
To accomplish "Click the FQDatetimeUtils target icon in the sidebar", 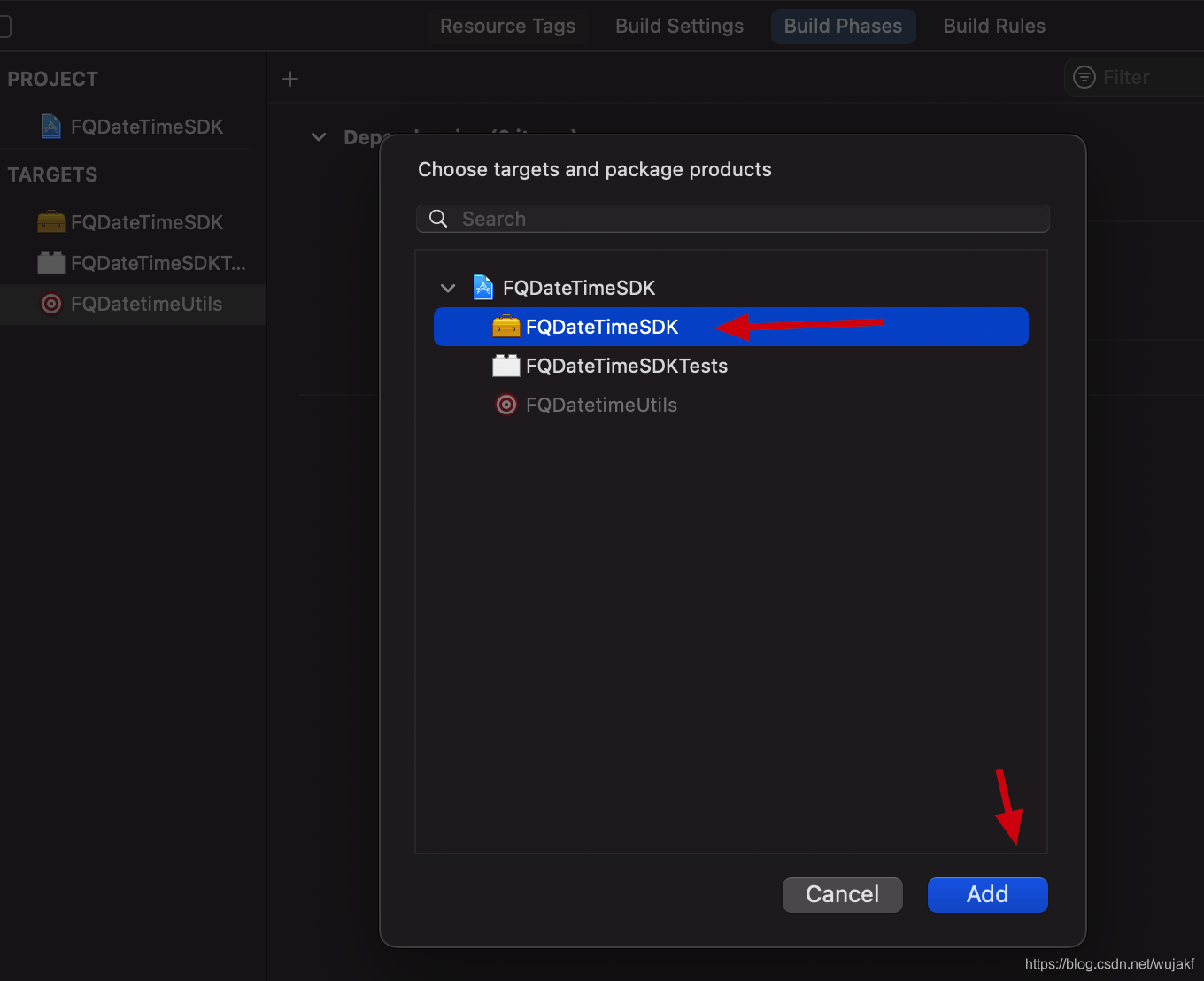I will [51, 304].
